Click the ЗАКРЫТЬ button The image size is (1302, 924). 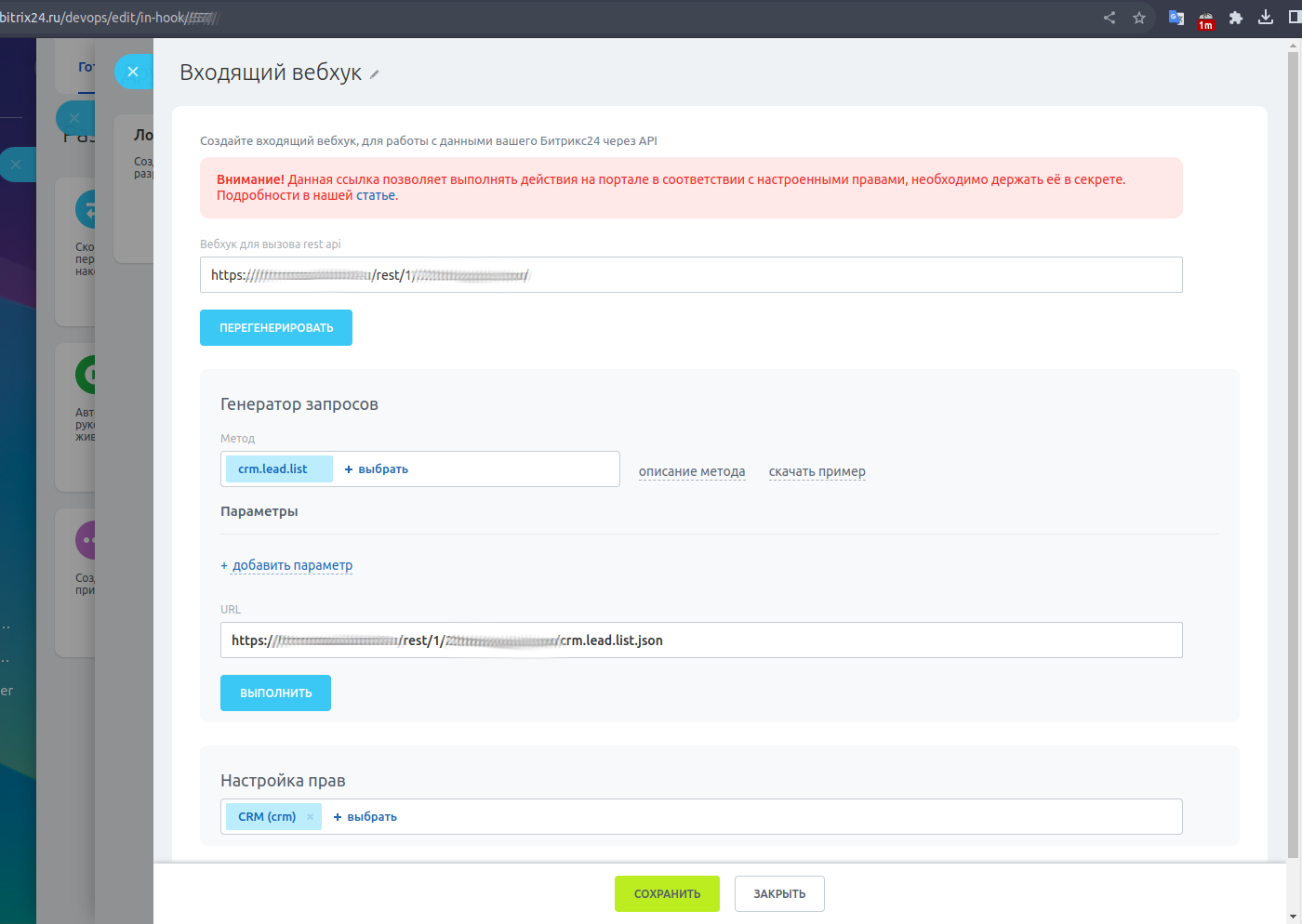(x=779, y=893)
